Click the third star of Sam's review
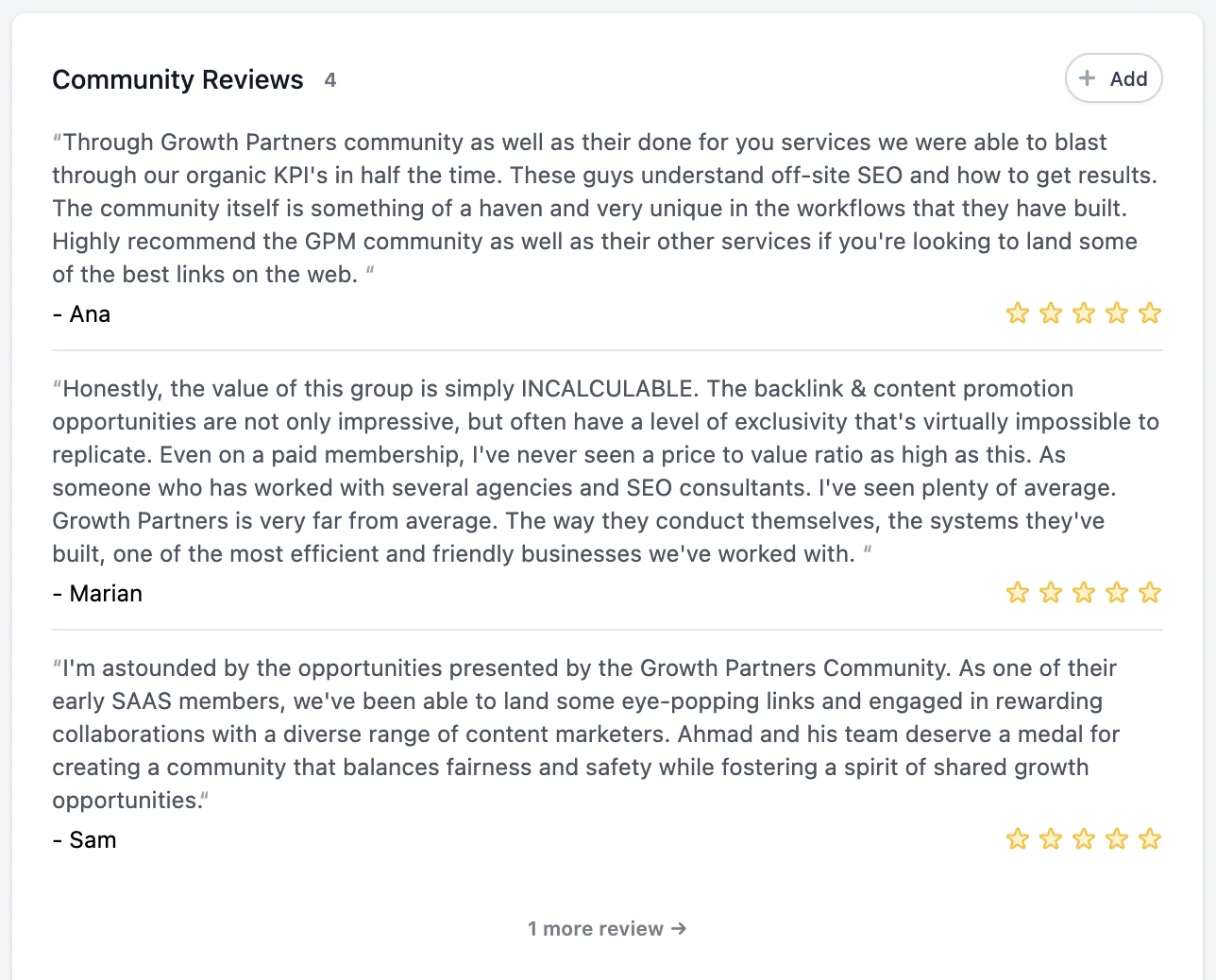 [x=1084, y=838]
